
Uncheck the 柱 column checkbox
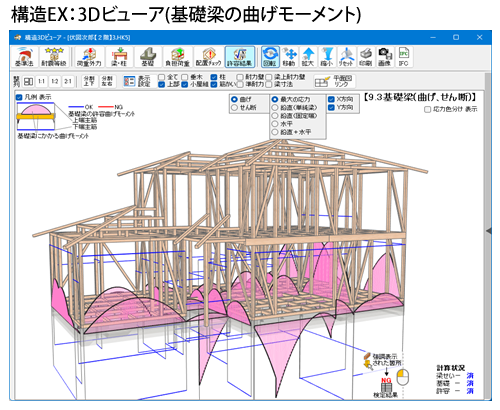pos(214,77)
